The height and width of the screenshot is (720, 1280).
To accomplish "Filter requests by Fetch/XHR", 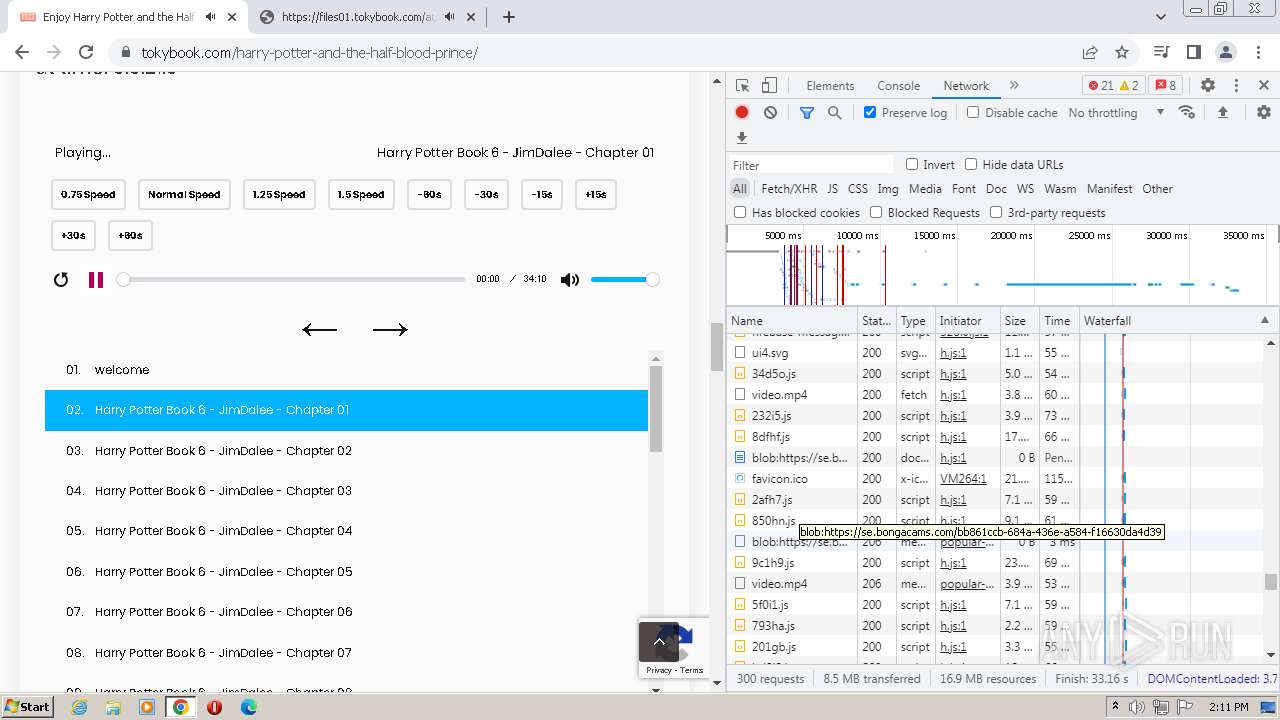I will 789,188.
